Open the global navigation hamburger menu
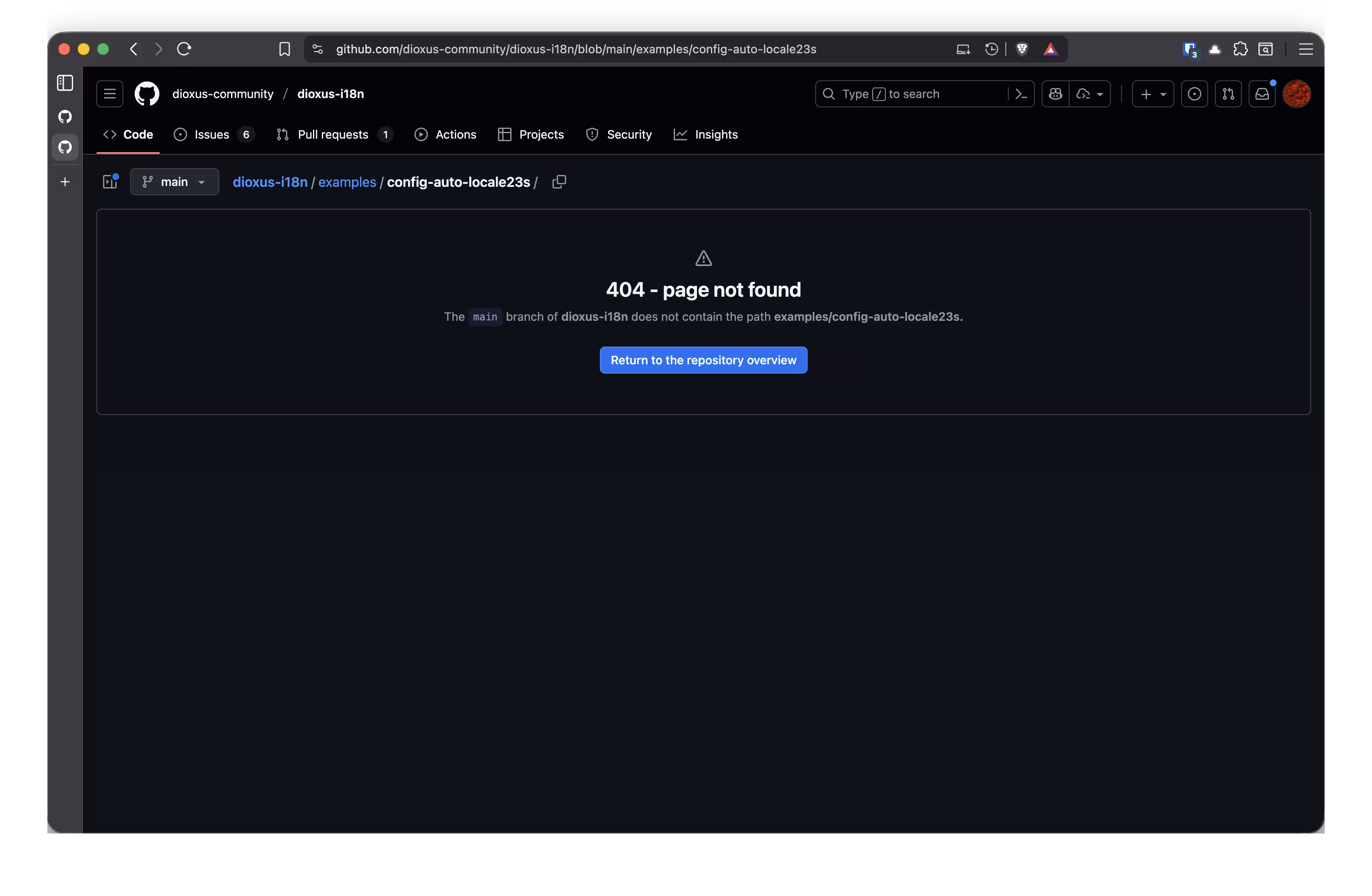Screen dimensions: 1372x896 pos(109,93)
